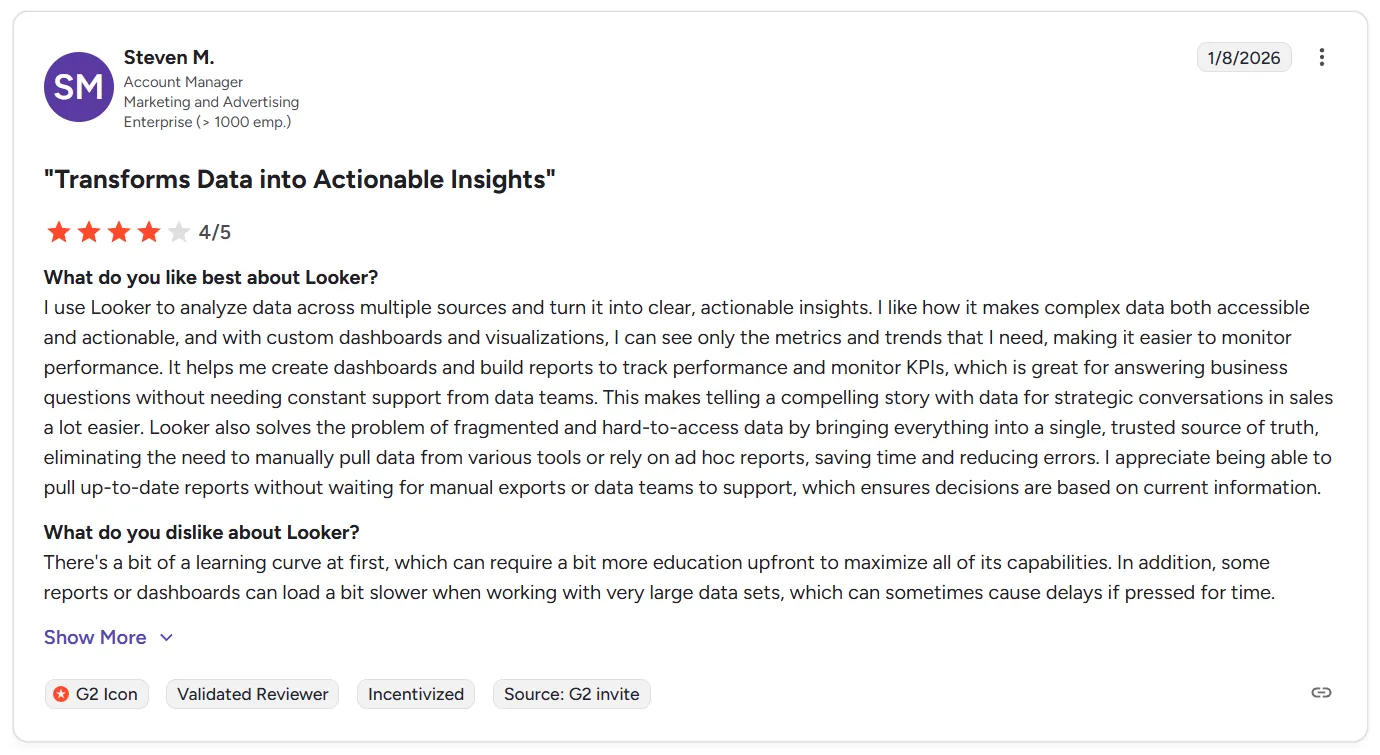Click the first rating star
The height and width of the screenshot is (755, 1380).
(x=59, y=233)
